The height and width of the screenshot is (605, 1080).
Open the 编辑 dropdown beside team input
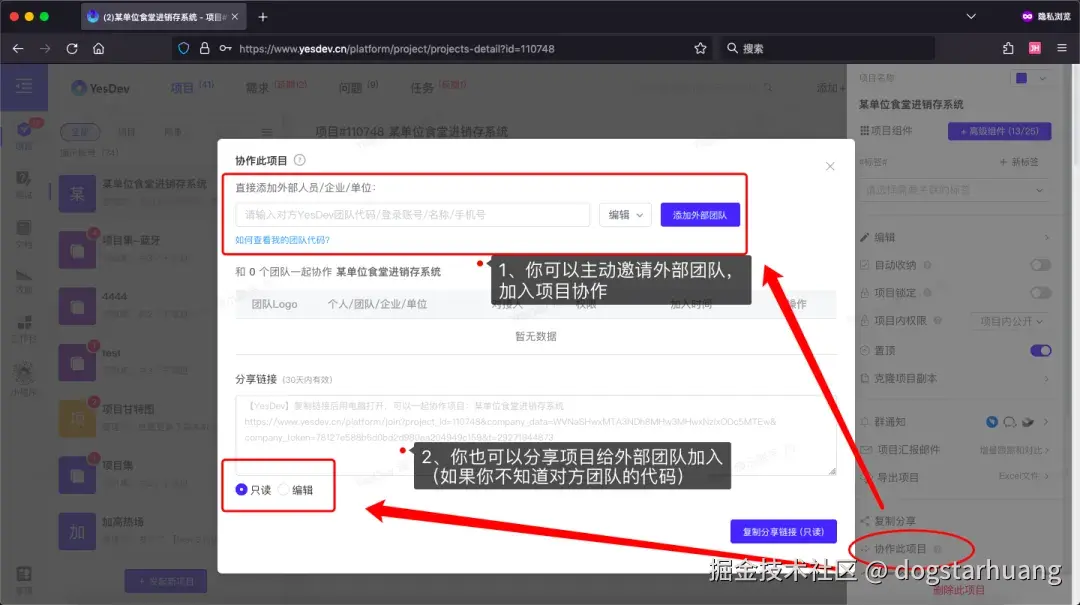(624, 213)
